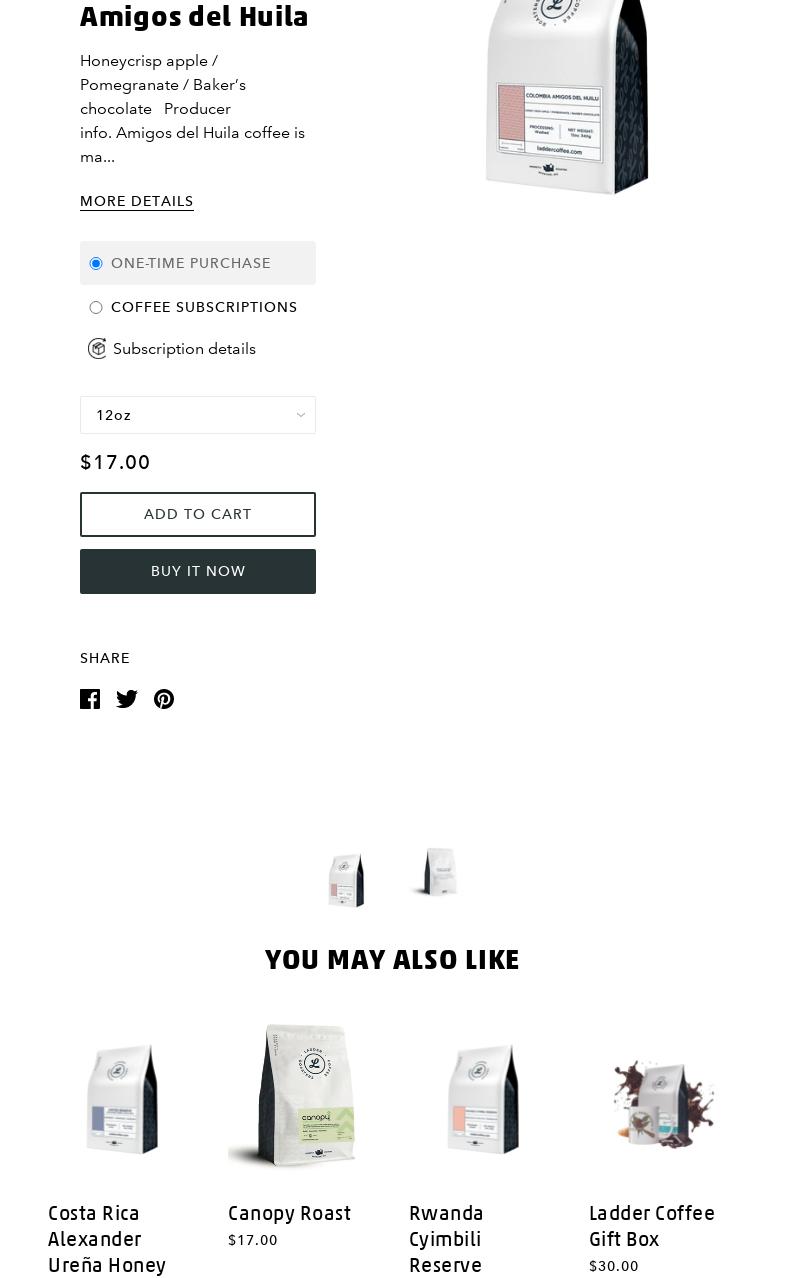The width and height of the screenshot is (785, 1278).
Task: View the first front-facing bag thumbnail
Action: click(346, 880)
